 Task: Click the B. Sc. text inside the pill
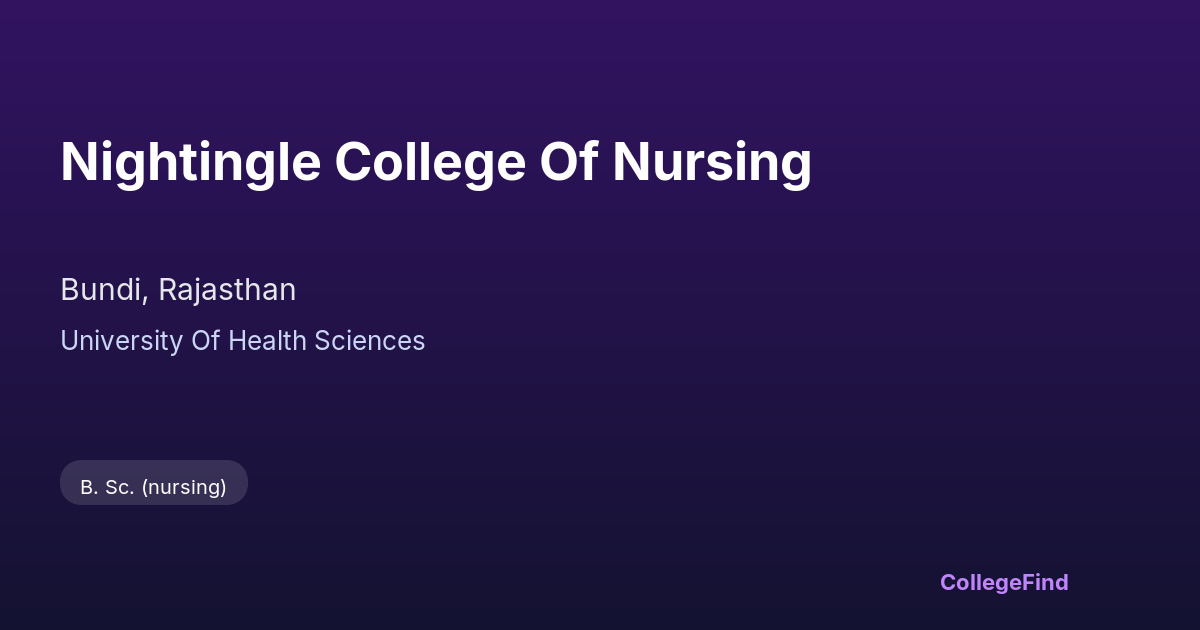click(107, 487)
